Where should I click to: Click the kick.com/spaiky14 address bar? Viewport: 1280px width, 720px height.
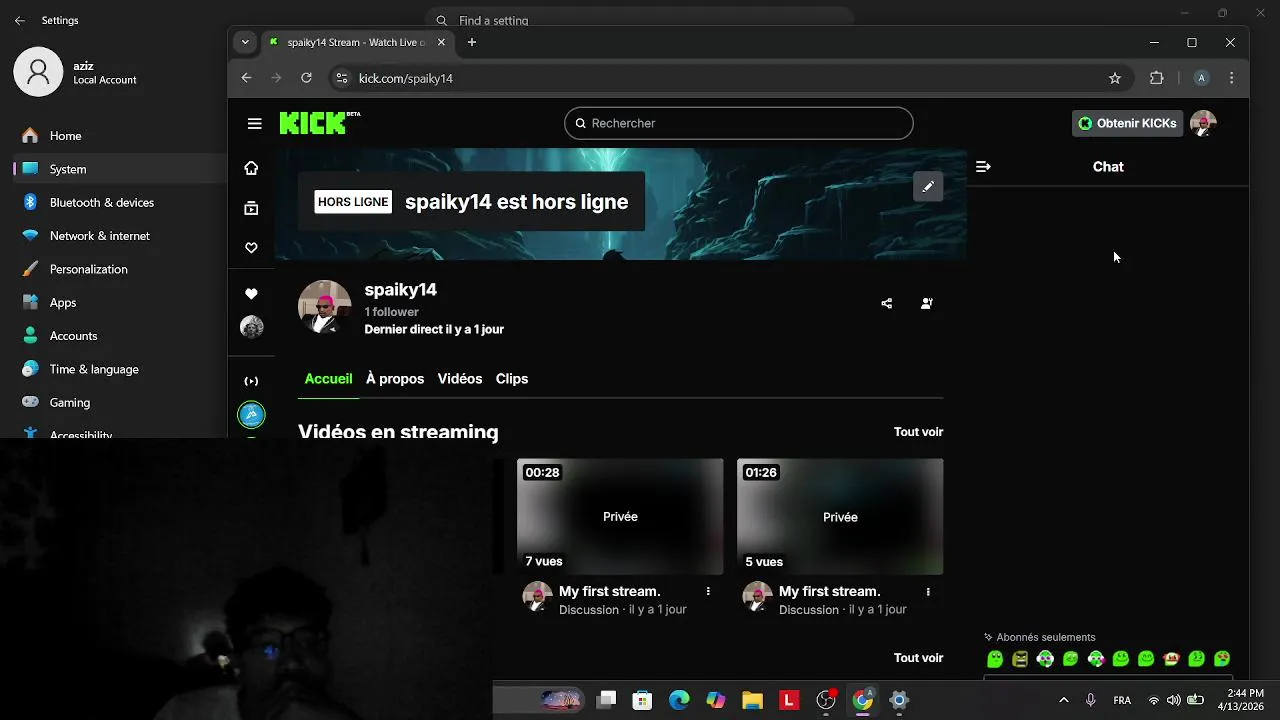pos(730,78)
